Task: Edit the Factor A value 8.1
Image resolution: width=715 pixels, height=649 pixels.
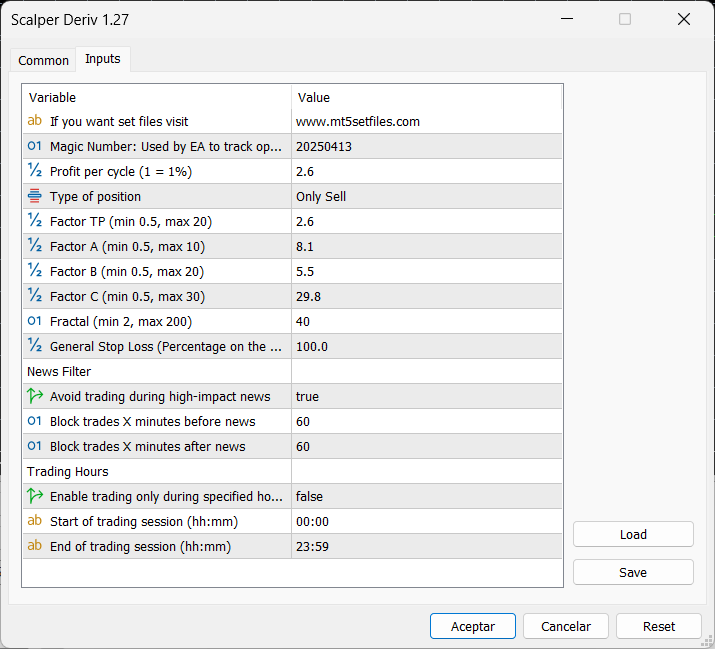Action: (426, 246)
